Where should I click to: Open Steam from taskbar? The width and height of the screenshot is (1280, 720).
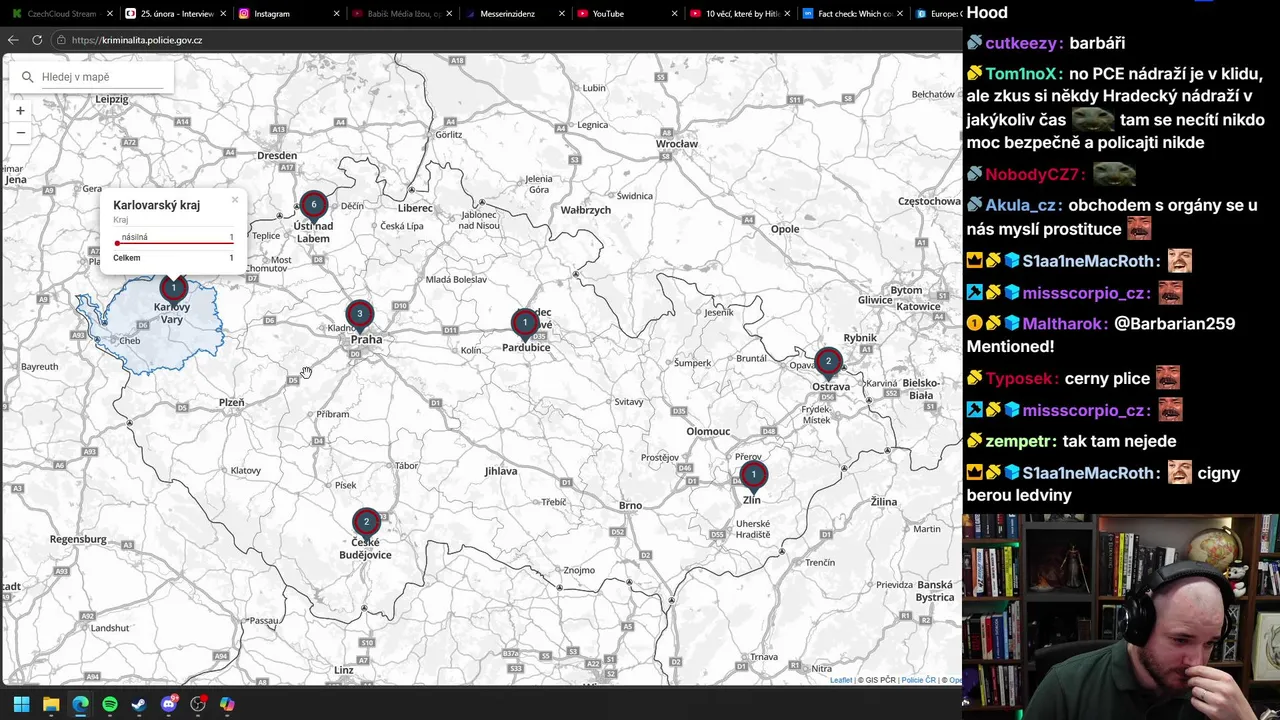click(139, 704)
